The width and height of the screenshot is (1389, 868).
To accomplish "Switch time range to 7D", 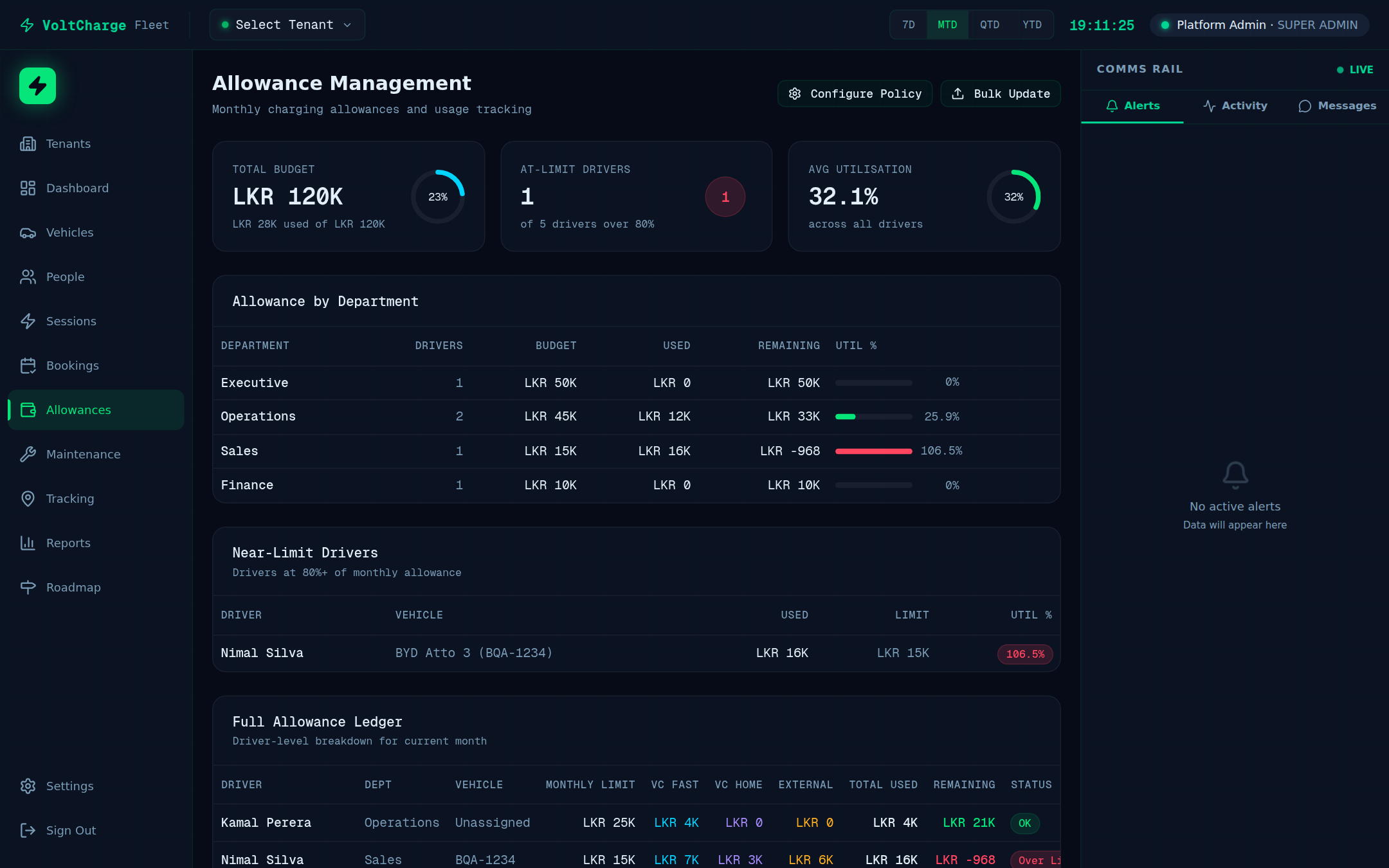I will (x=908, y=25).
